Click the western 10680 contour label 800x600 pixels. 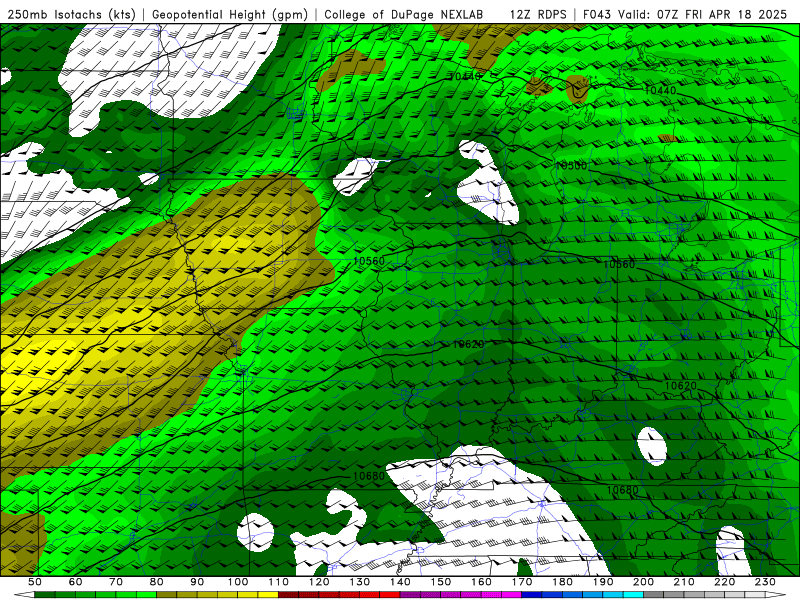pyautogui.click(x=368, y=476)
